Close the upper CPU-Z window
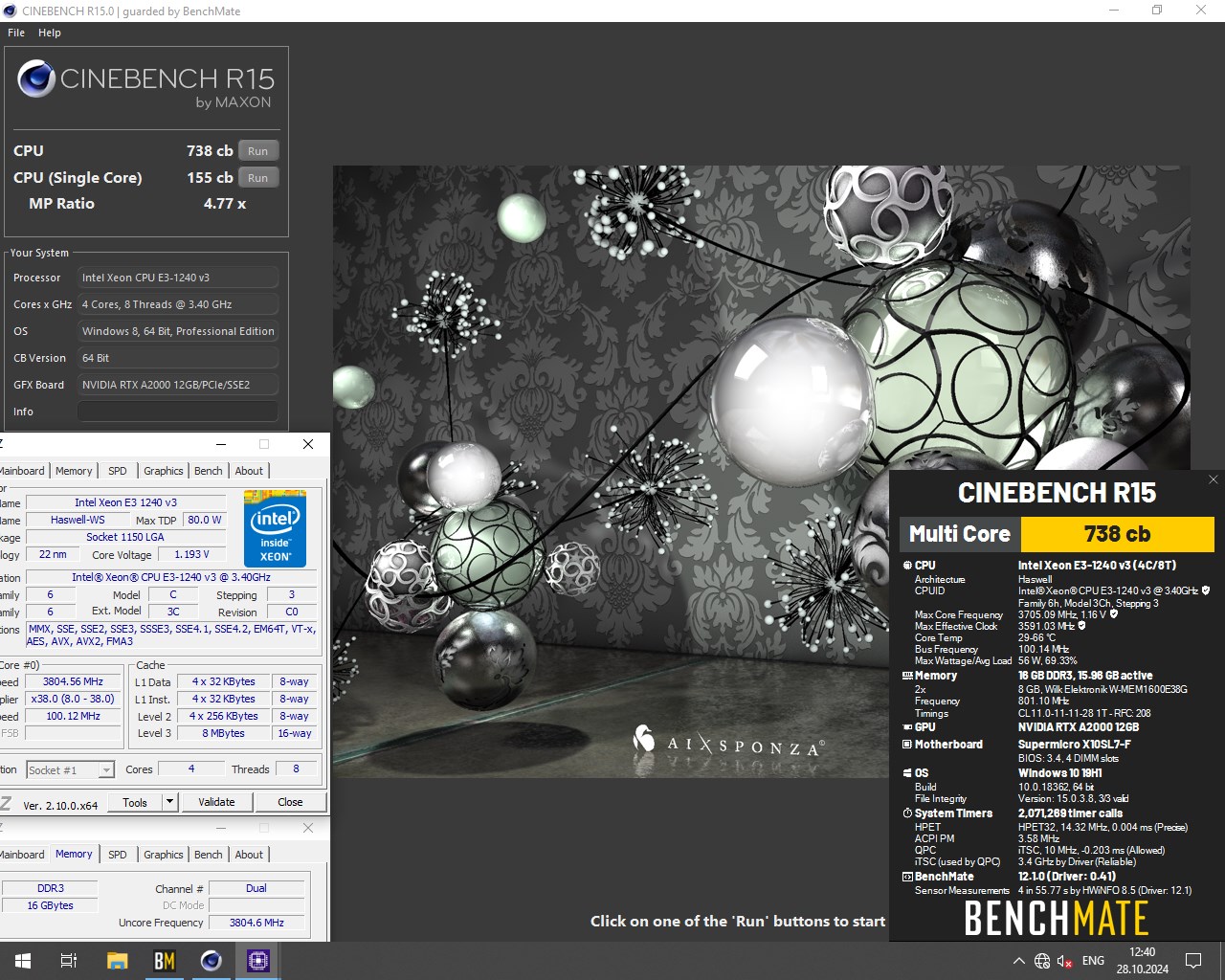This screenshot has width=1225, height=980. 308,444
